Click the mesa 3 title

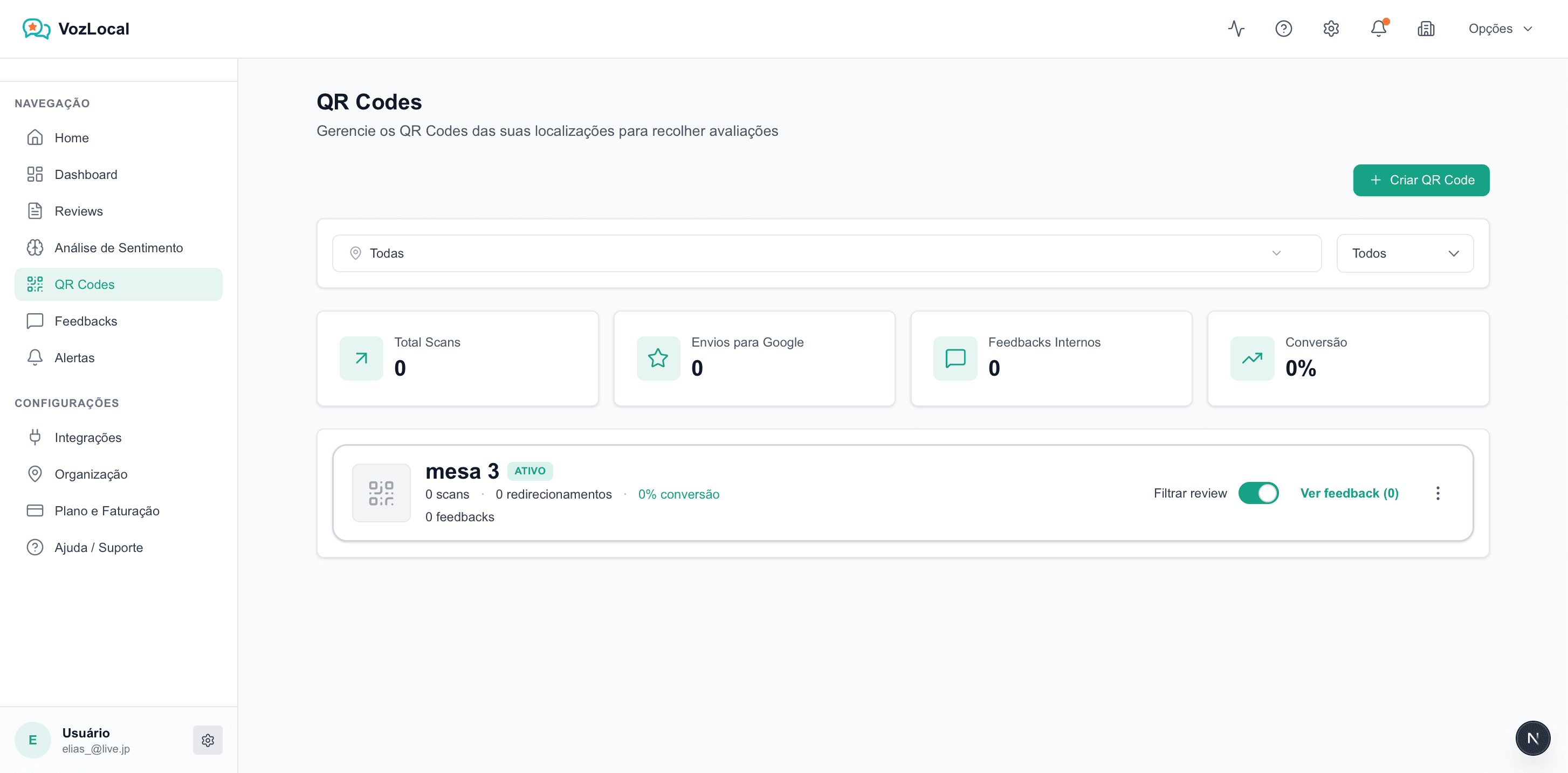[x=462, y=471]
